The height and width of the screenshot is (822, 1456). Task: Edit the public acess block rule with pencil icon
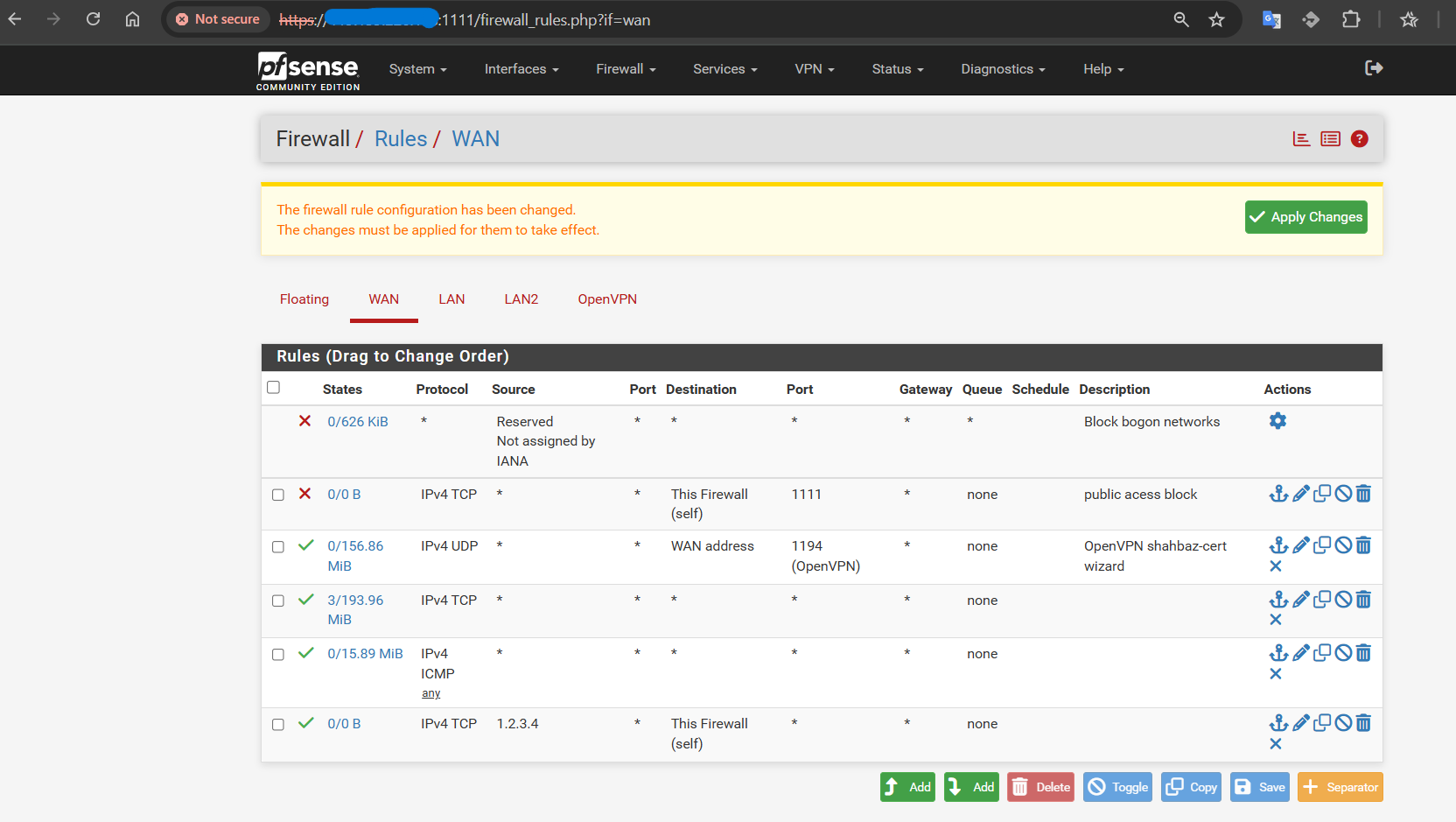[1301, 494]
